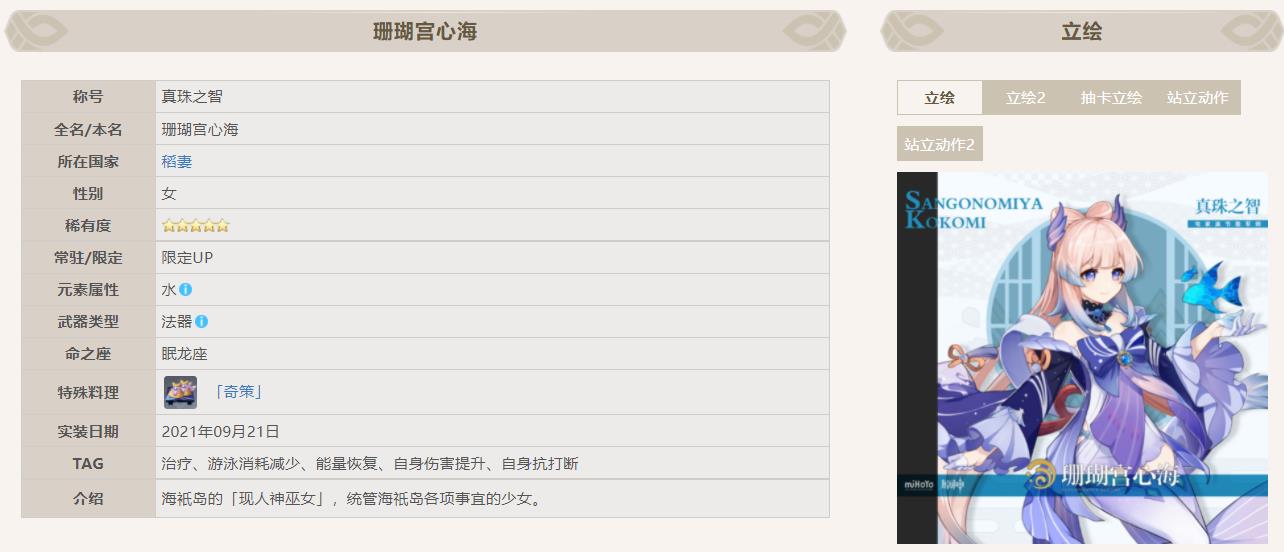Select the 女 gender value

click(169, 193)
